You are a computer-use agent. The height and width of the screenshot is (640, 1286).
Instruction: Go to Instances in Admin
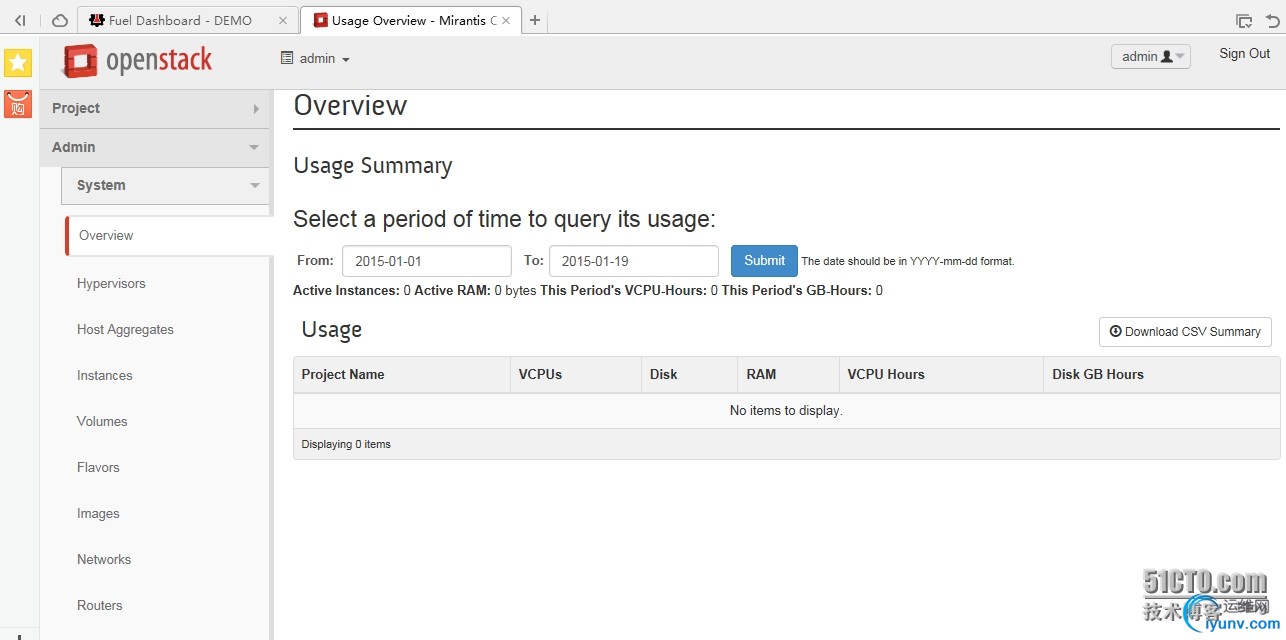pos(105,376)
